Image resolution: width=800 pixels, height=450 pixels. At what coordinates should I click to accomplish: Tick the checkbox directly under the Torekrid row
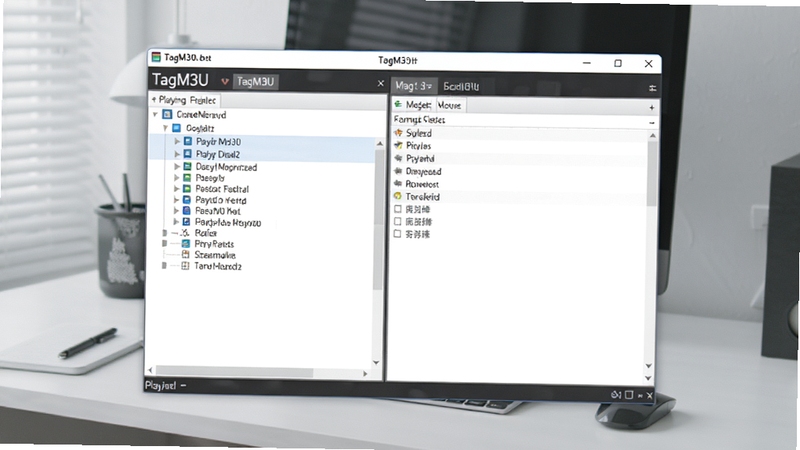click(x=398, y=209)
